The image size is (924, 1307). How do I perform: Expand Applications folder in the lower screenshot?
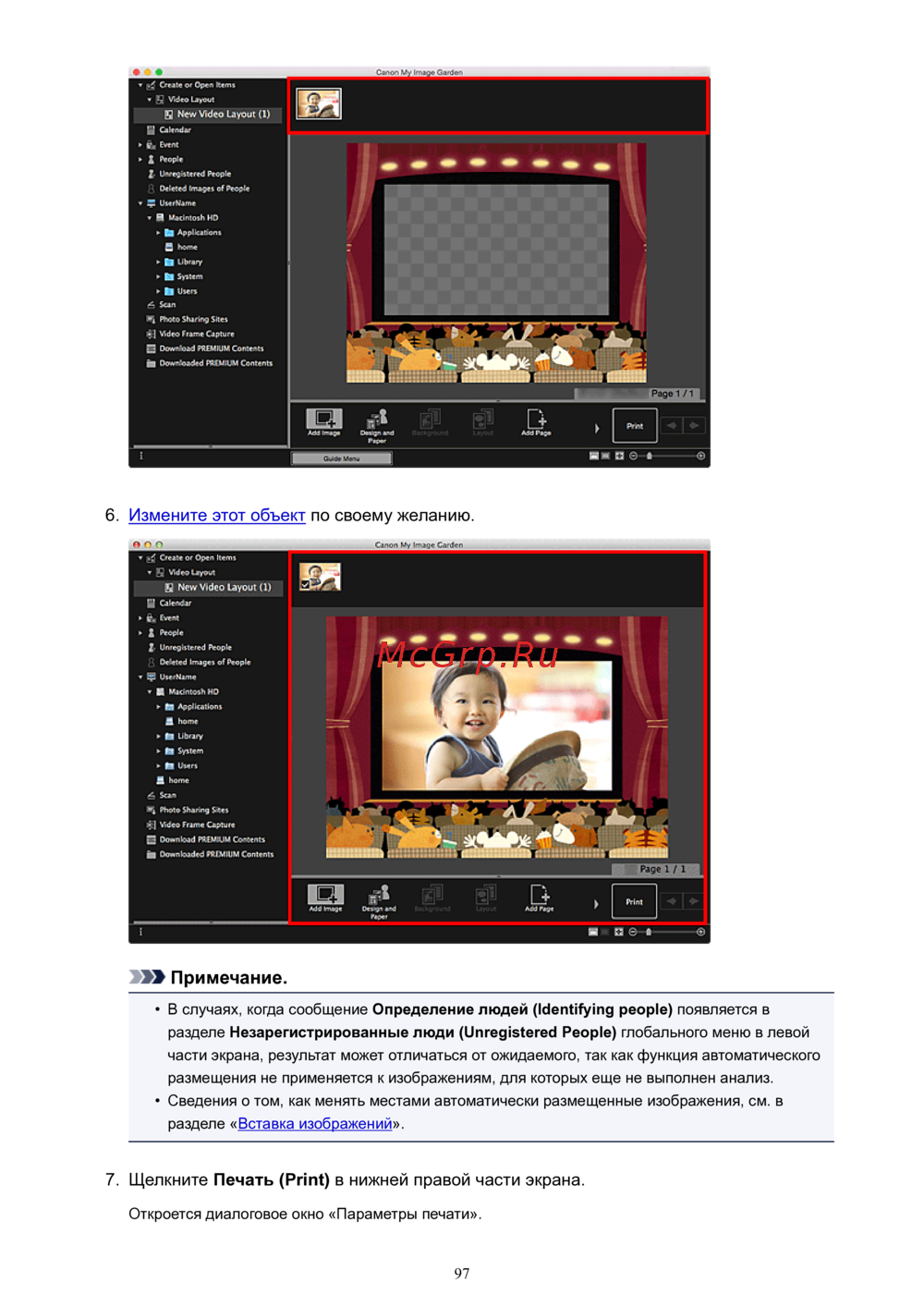point(158,706)
